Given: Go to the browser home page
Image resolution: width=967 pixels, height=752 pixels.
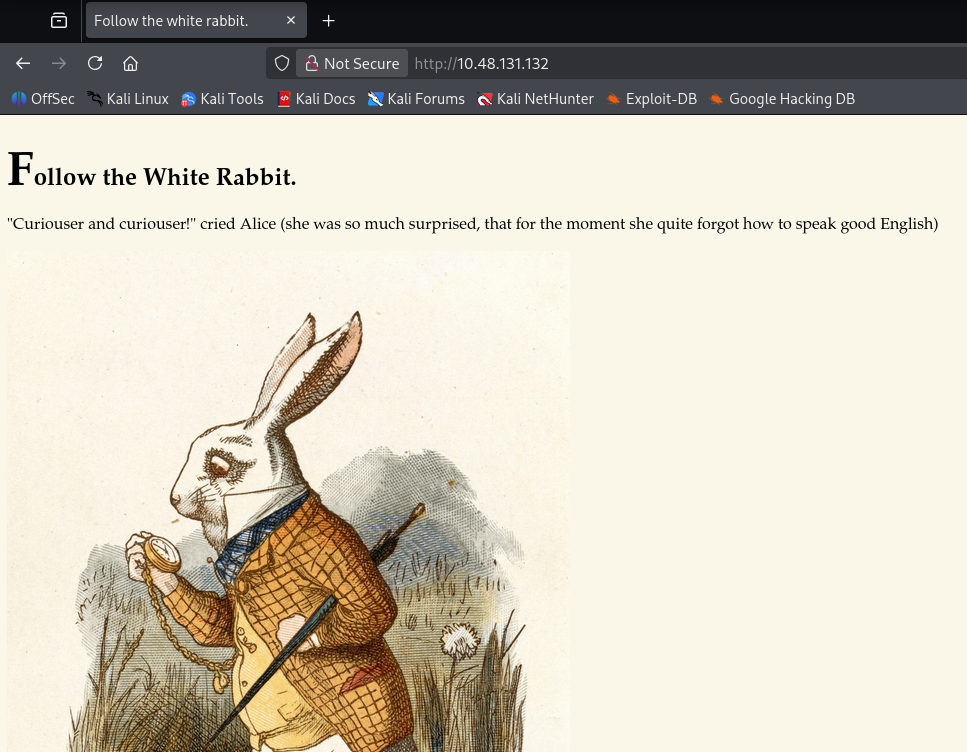Looking at the screenshot, I should tap(130, 63).
